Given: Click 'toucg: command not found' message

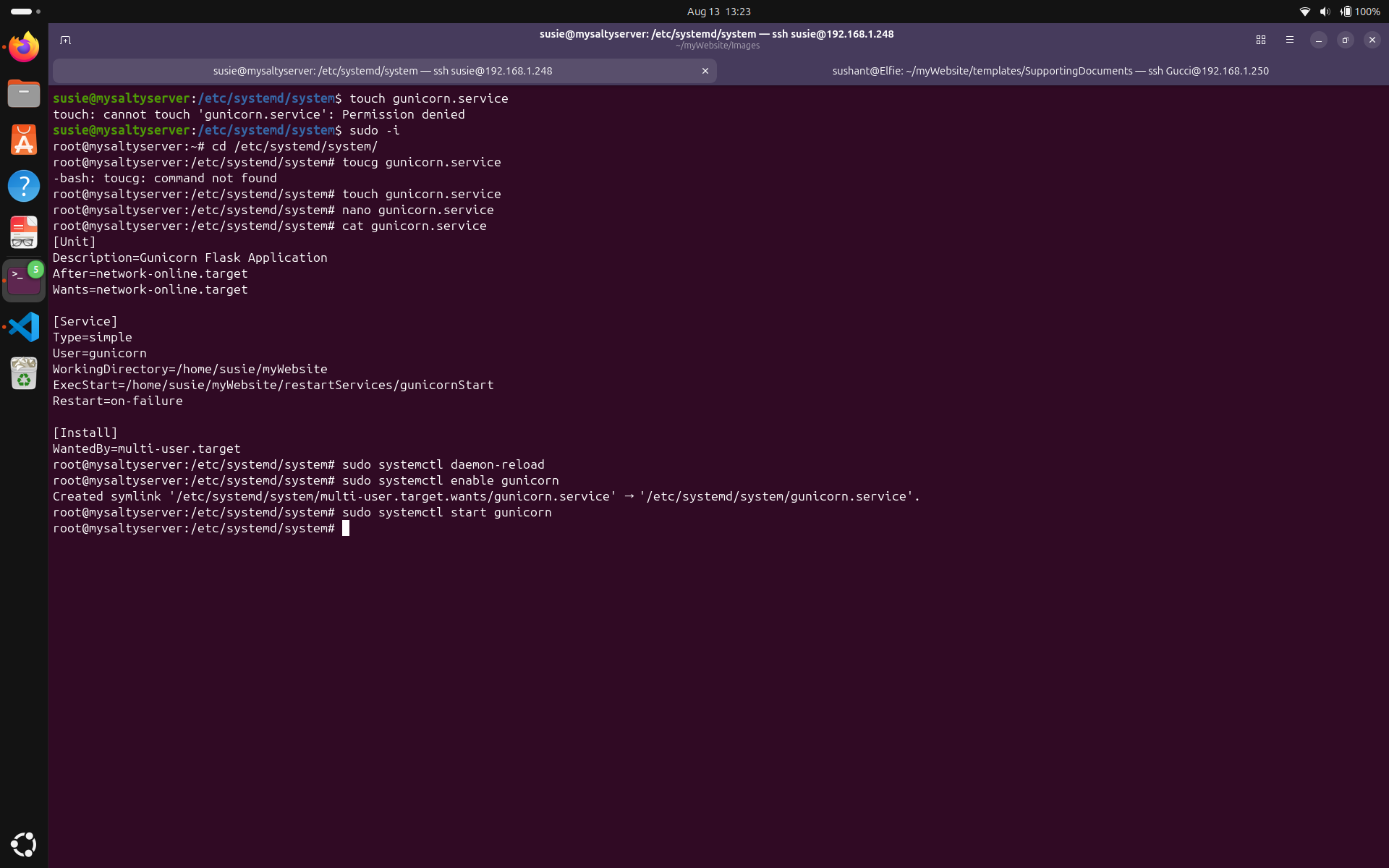Looking at the screenshot, I should (x=165, y=178).
